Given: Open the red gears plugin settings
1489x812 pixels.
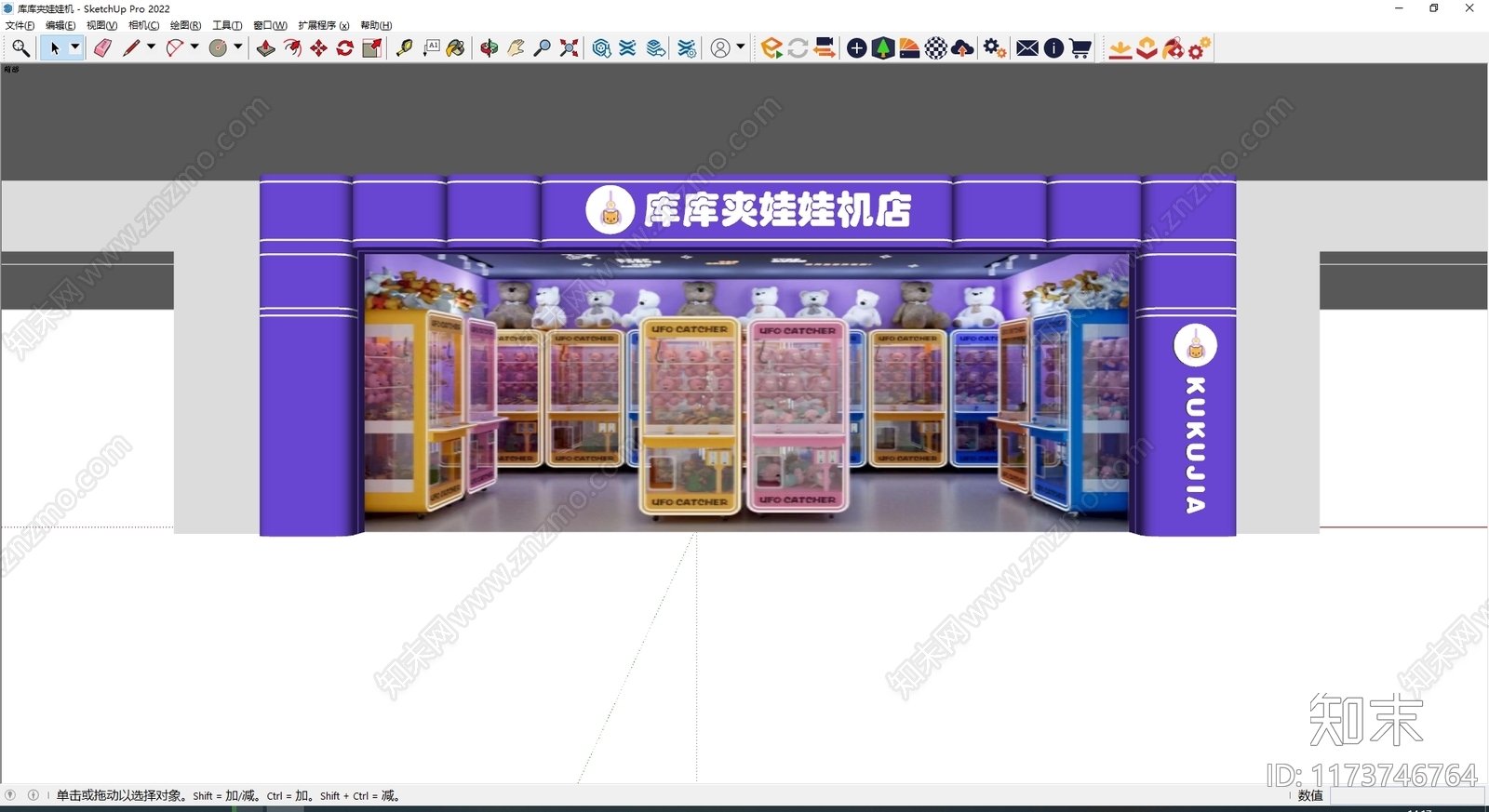Looking at the screenshot, I should (1201, 48).
